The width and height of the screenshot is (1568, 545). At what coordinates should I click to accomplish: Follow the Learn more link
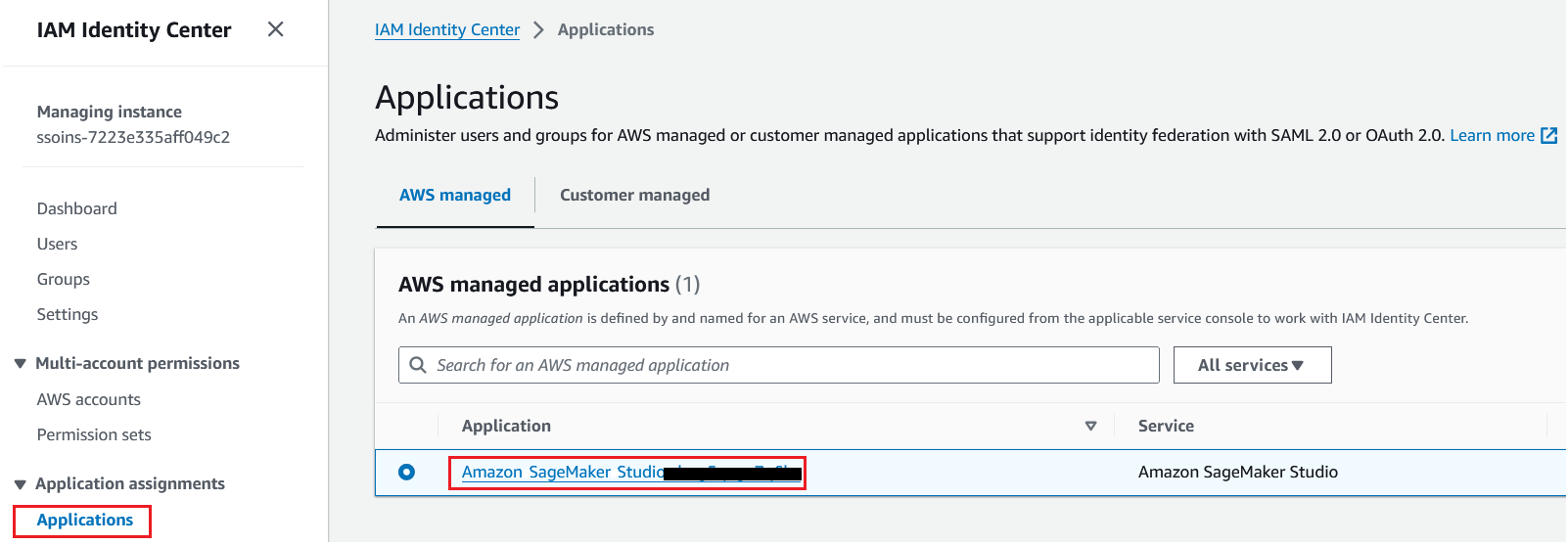(1492, 135)
